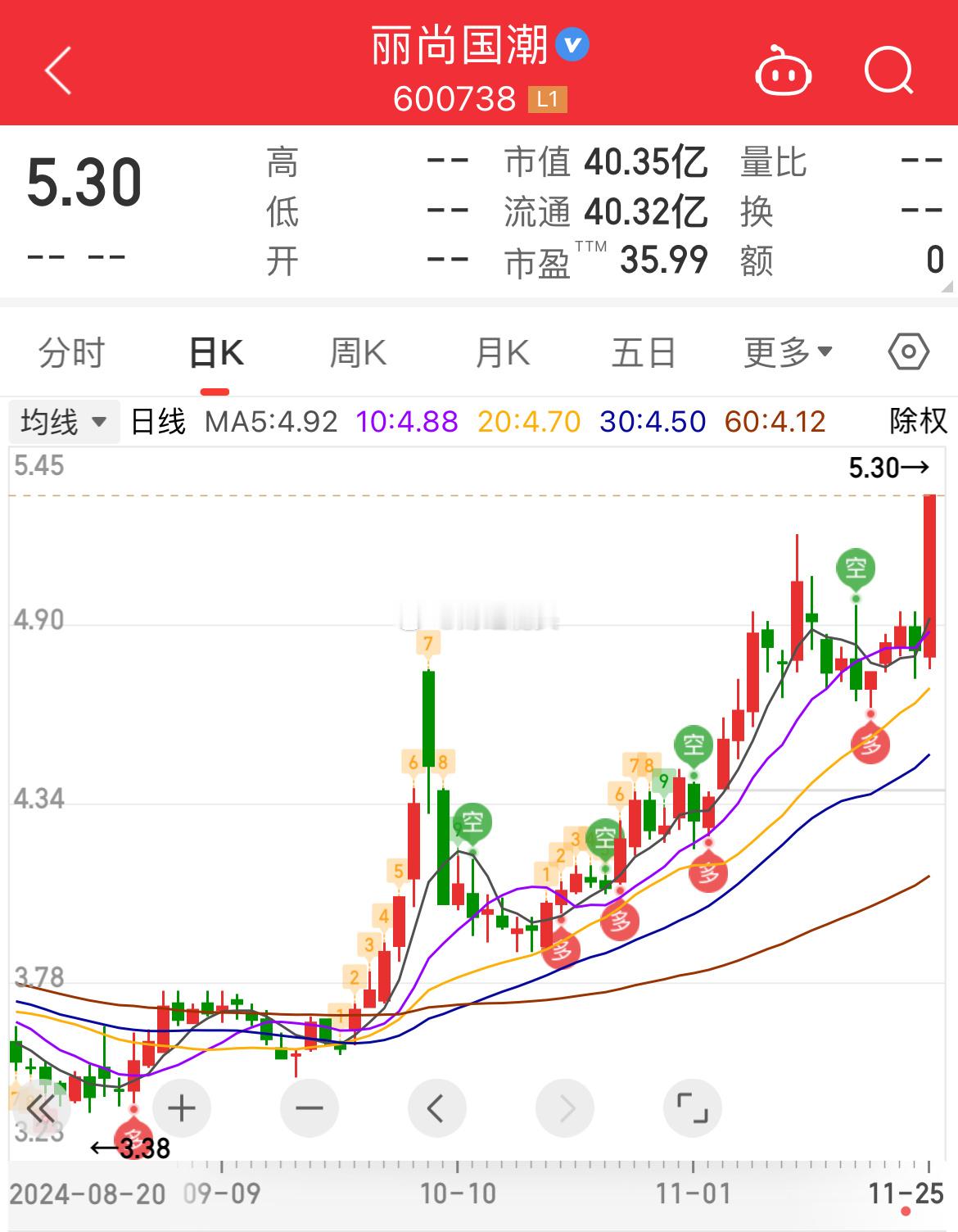Select the 日K daily chart tab
This screenshot has height=1232, width=958.
pyautogui.click(x=216, y=353)
